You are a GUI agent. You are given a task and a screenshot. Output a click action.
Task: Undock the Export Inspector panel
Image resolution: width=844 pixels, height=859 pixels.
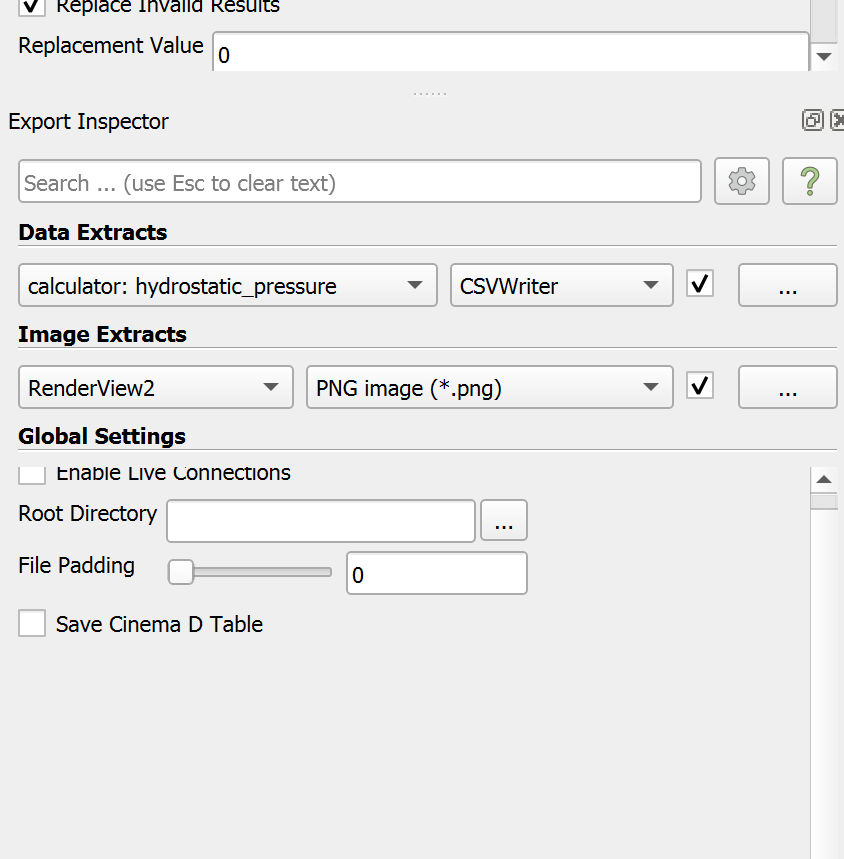point(812,119)
